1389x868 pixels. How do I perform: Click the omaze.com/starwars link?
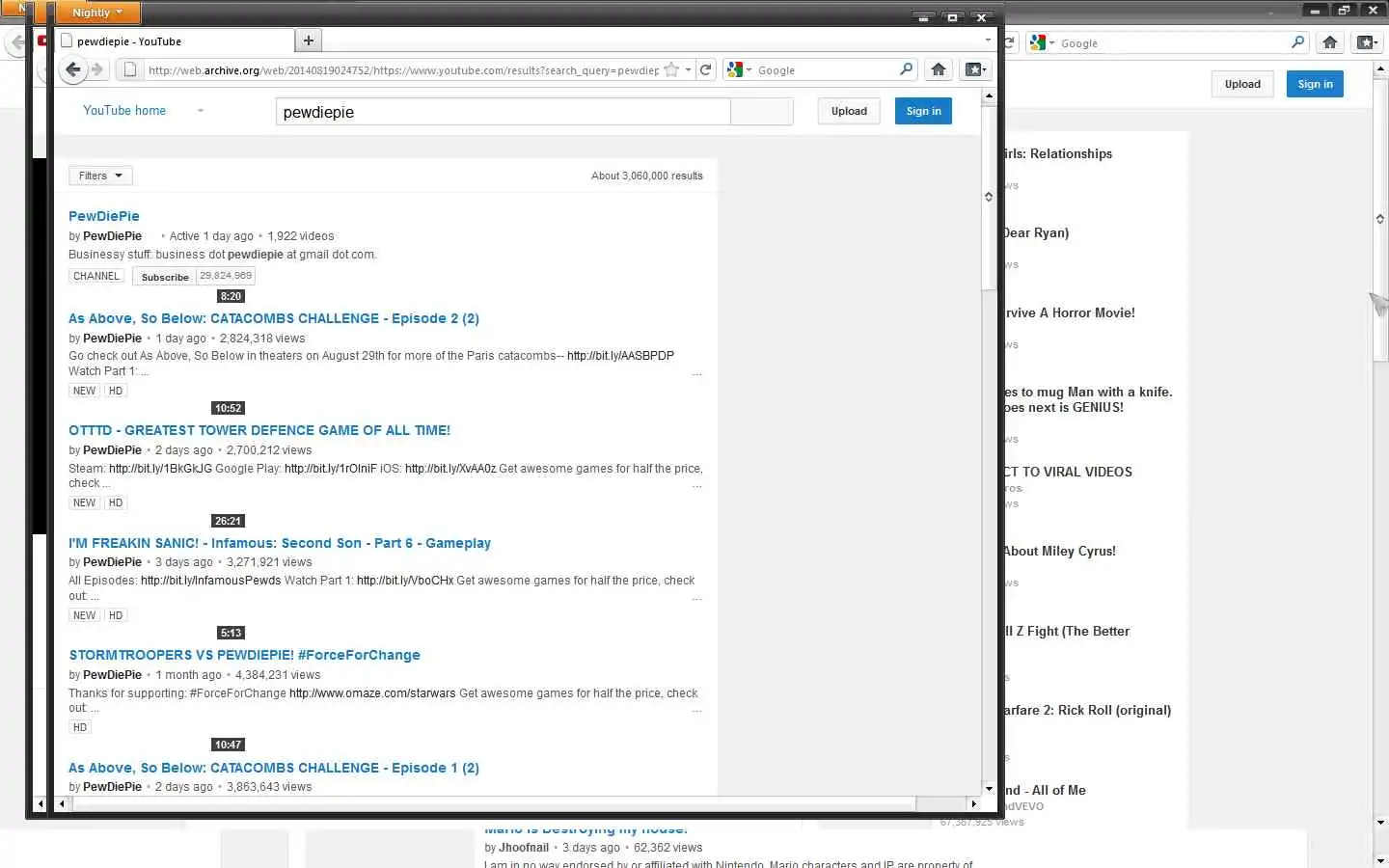click(x=372, y=693)
